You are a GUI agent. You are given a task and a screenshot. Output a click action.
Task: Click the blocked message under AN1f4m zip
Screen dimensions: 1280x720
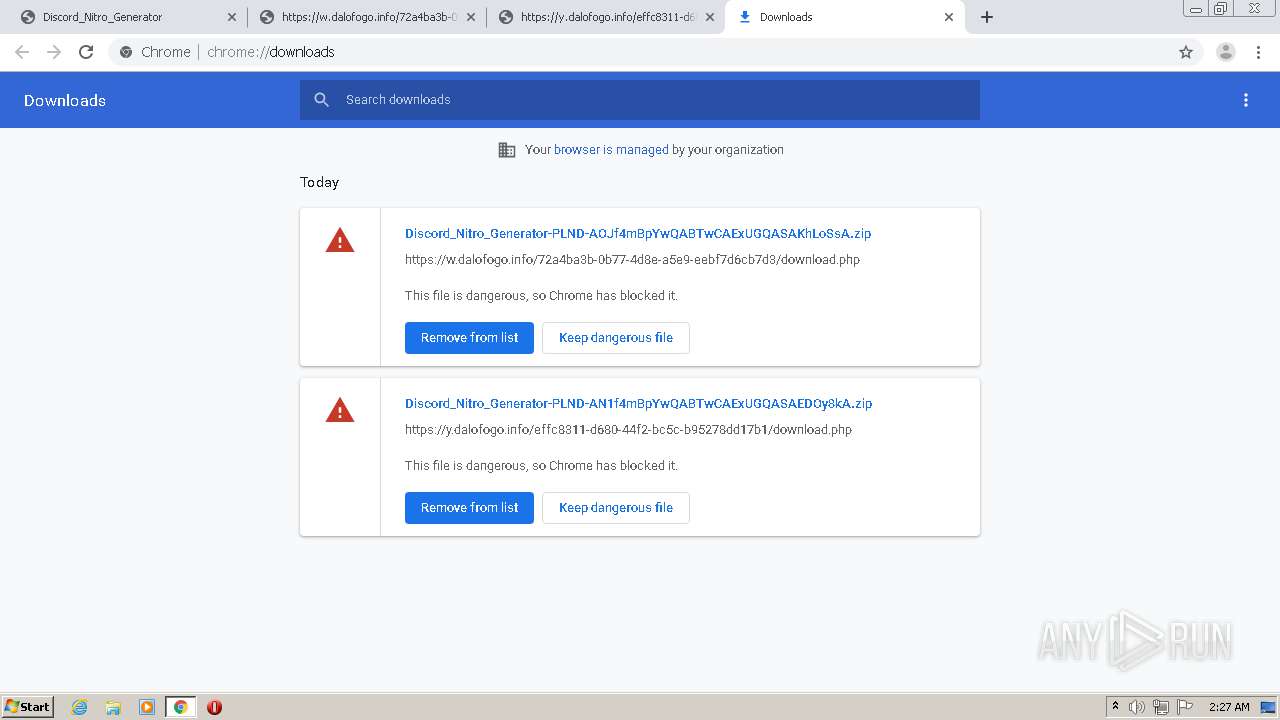click(541, 466)
